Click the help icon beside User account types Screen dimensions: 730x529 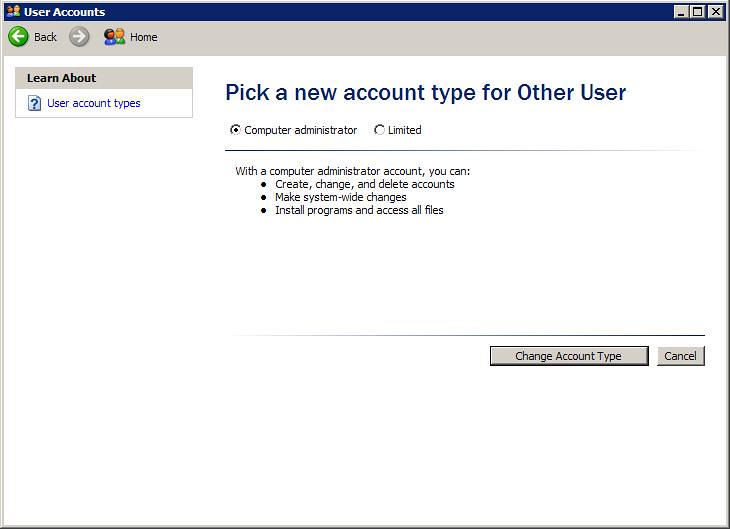tap(34, 103)
